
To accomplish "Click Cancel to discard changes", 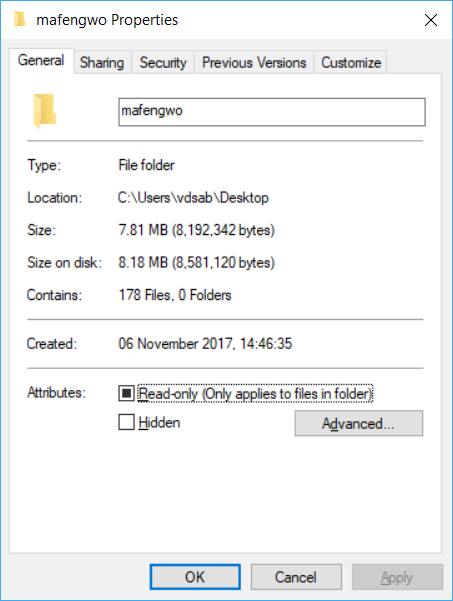I will tap(296, 577).
